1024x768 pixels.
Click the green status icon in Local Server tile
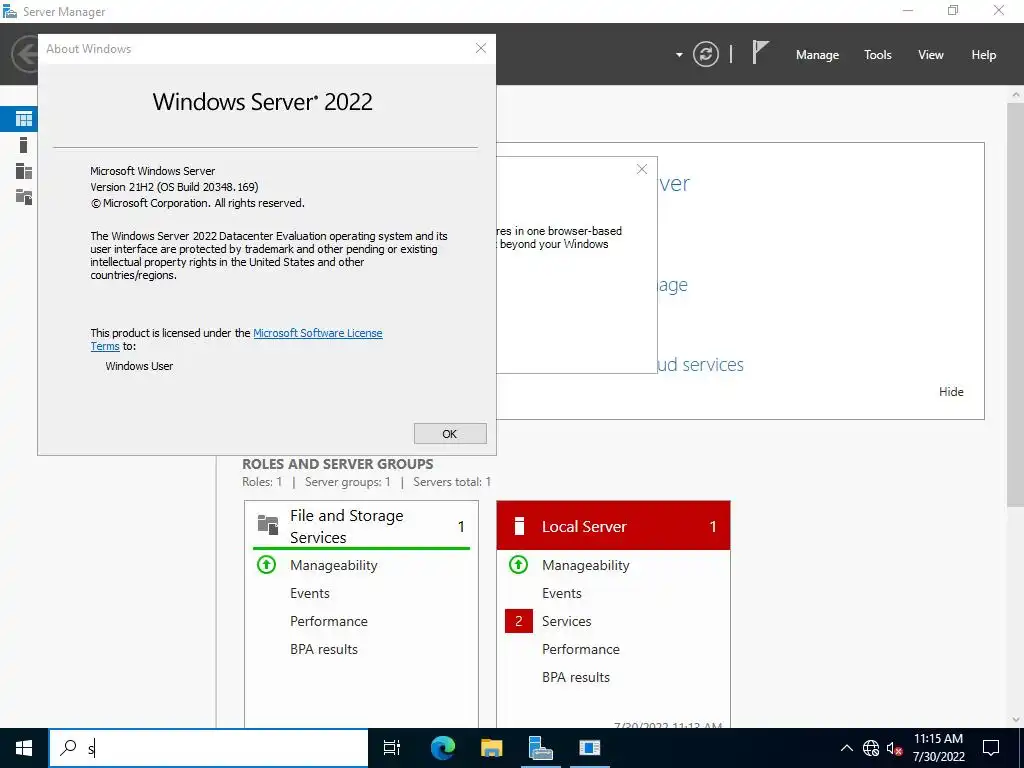pyautogui.click(x=519, y=565)
